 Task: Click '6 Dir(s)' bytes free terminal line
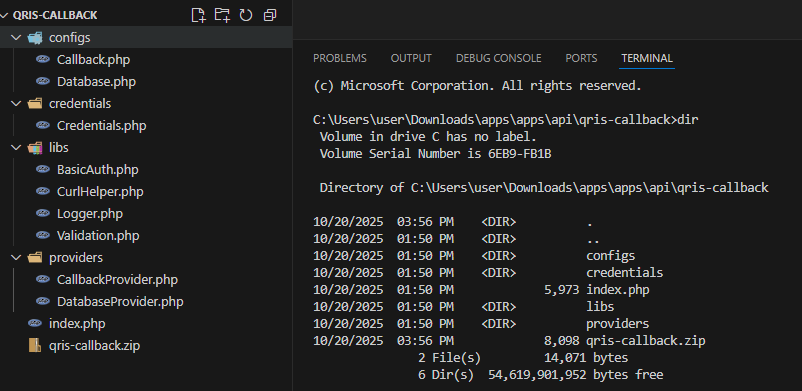(x=541, y=375)
